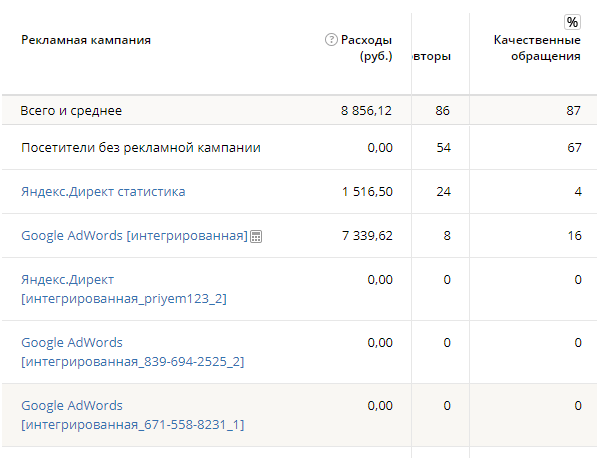Click the partially hidden 'вторы' column header
Screen dimensions: 597x458
tap(432, 56)
